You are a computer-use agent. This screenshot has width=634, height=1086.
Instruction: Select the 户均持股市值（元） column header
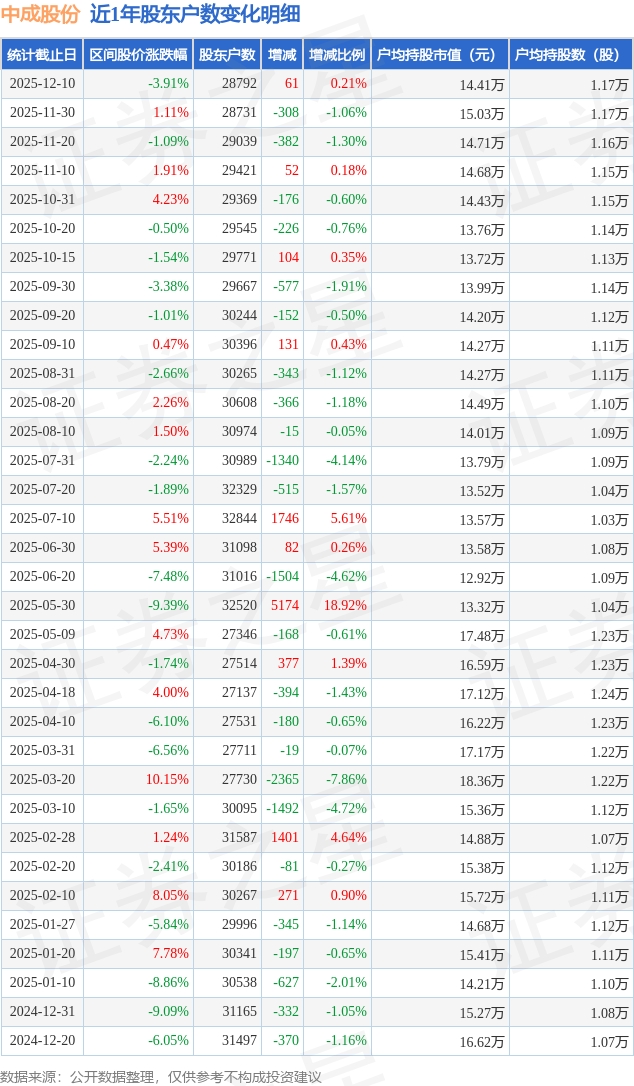point(440,55)
